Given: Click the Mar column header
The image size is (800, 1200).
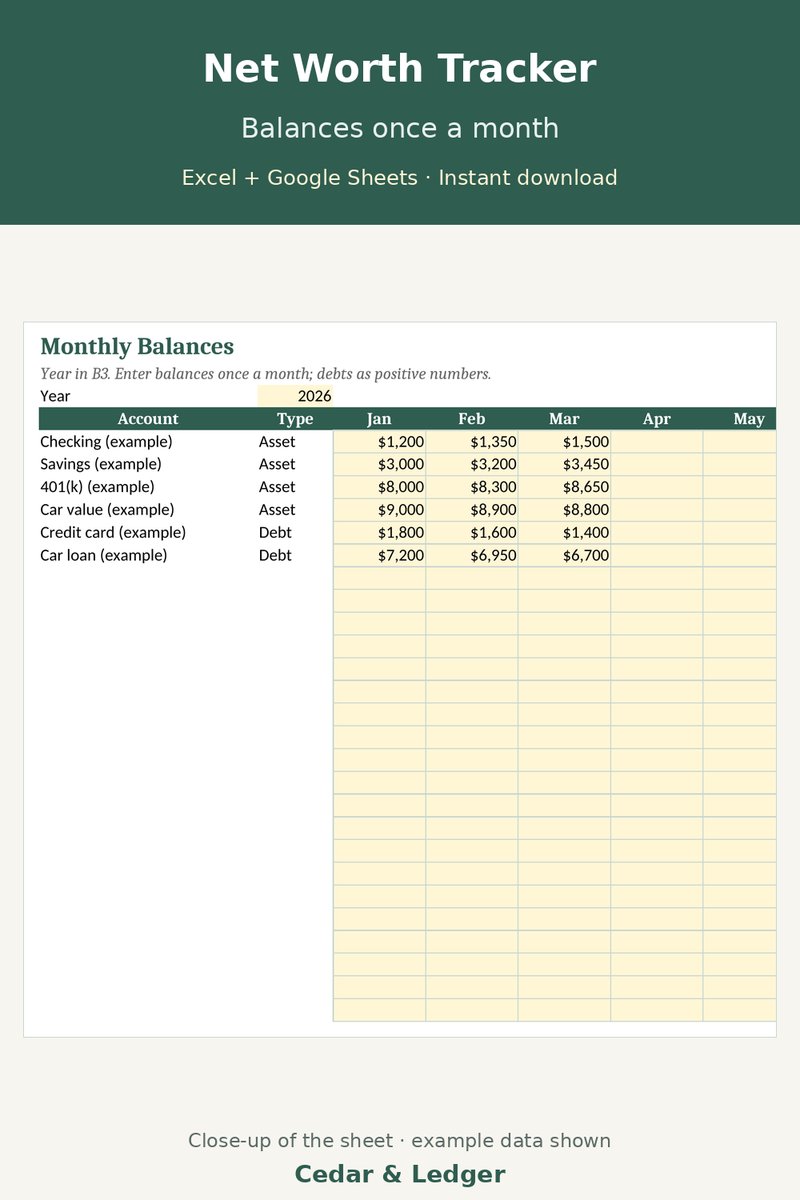Looking at the screenshot, I should tap(564, 419).
